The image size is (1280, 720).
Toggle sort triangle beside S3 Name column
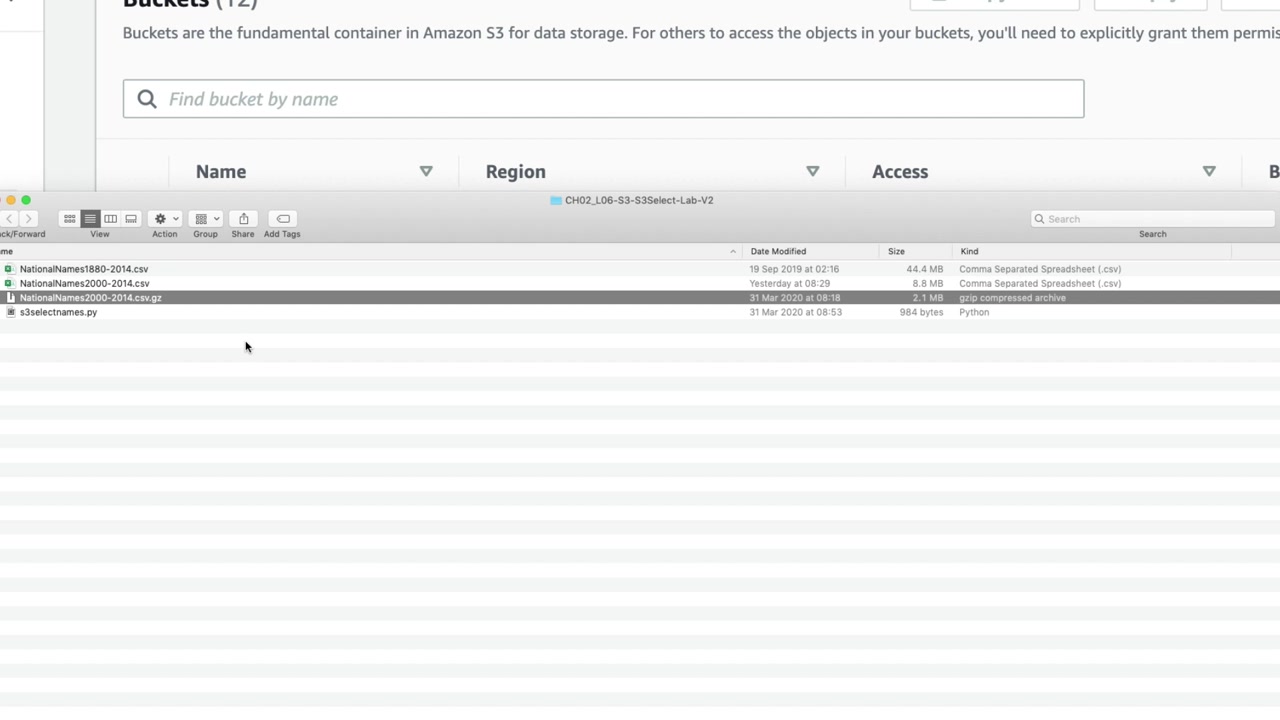pos(426,172)
